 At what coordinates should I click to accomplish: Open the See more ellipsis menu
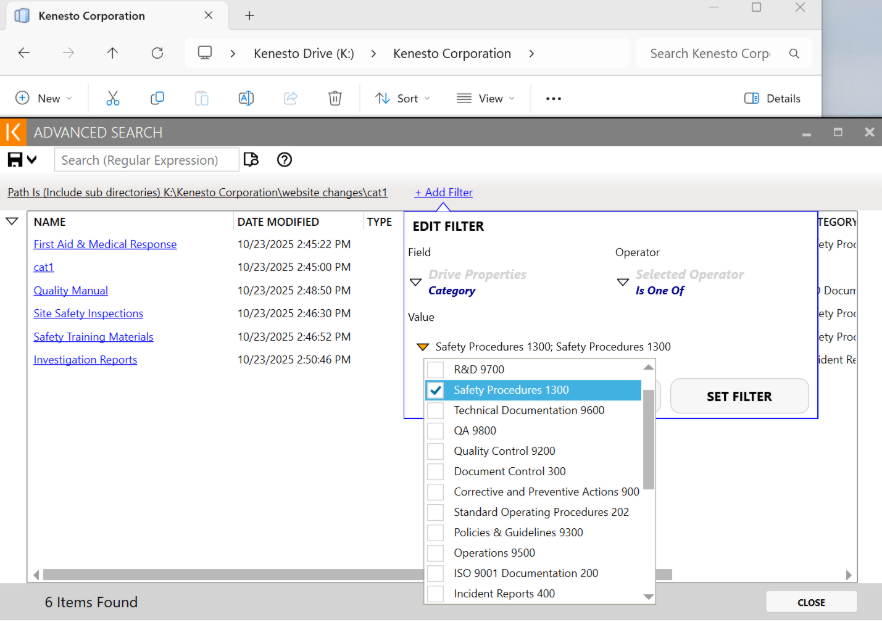[x=554, y=98]
